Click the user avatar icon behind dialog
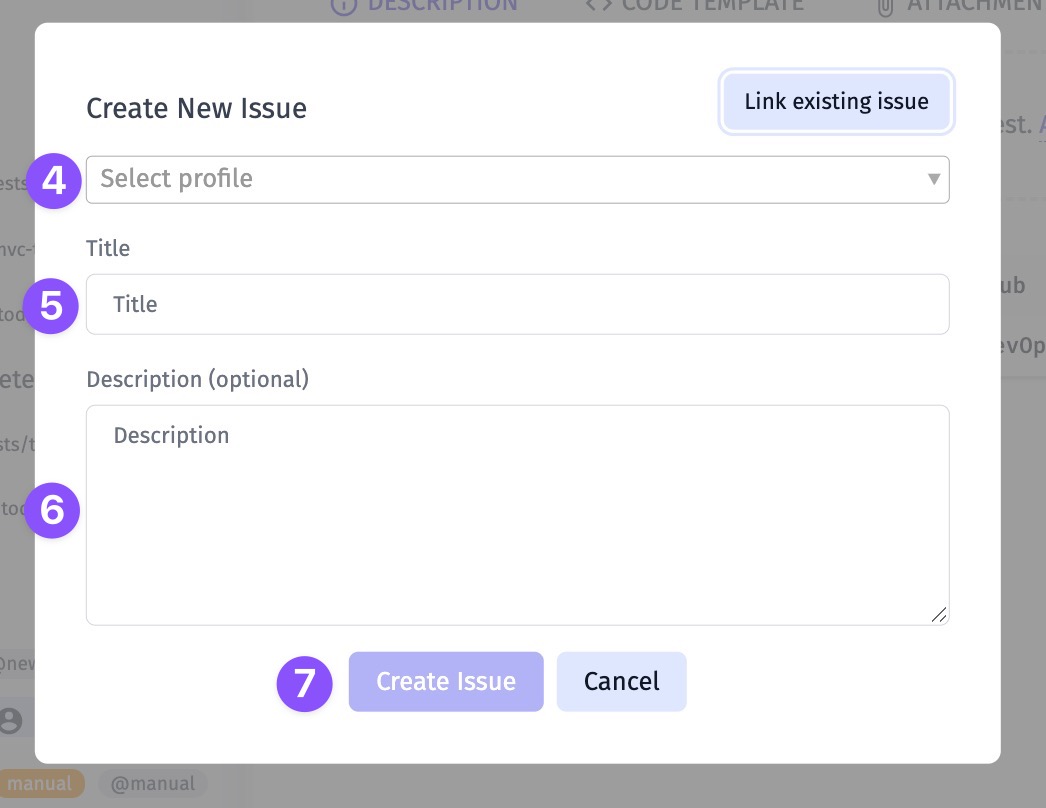 [x=12, y=720]
